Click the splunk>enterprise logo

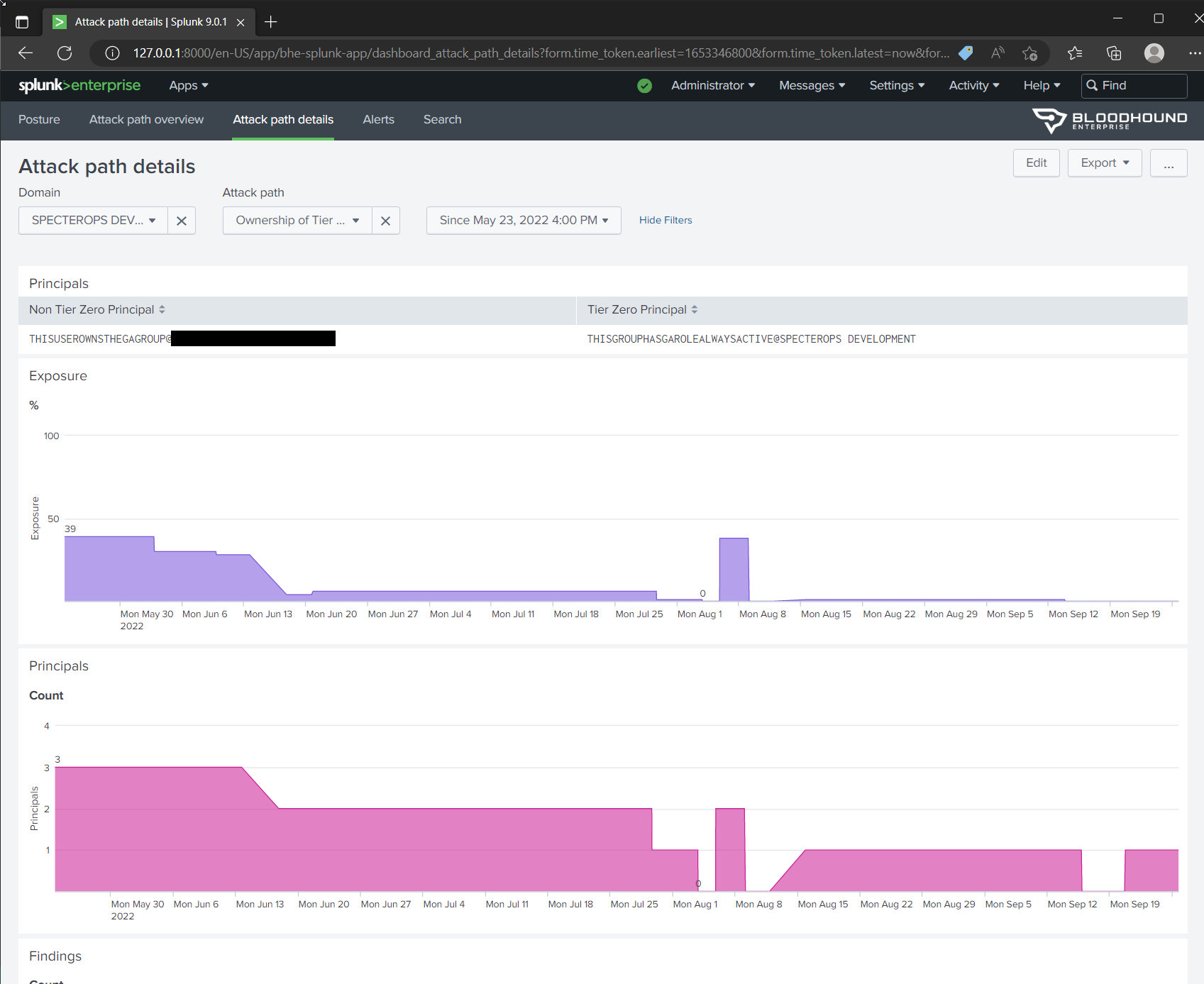[79, 85]
